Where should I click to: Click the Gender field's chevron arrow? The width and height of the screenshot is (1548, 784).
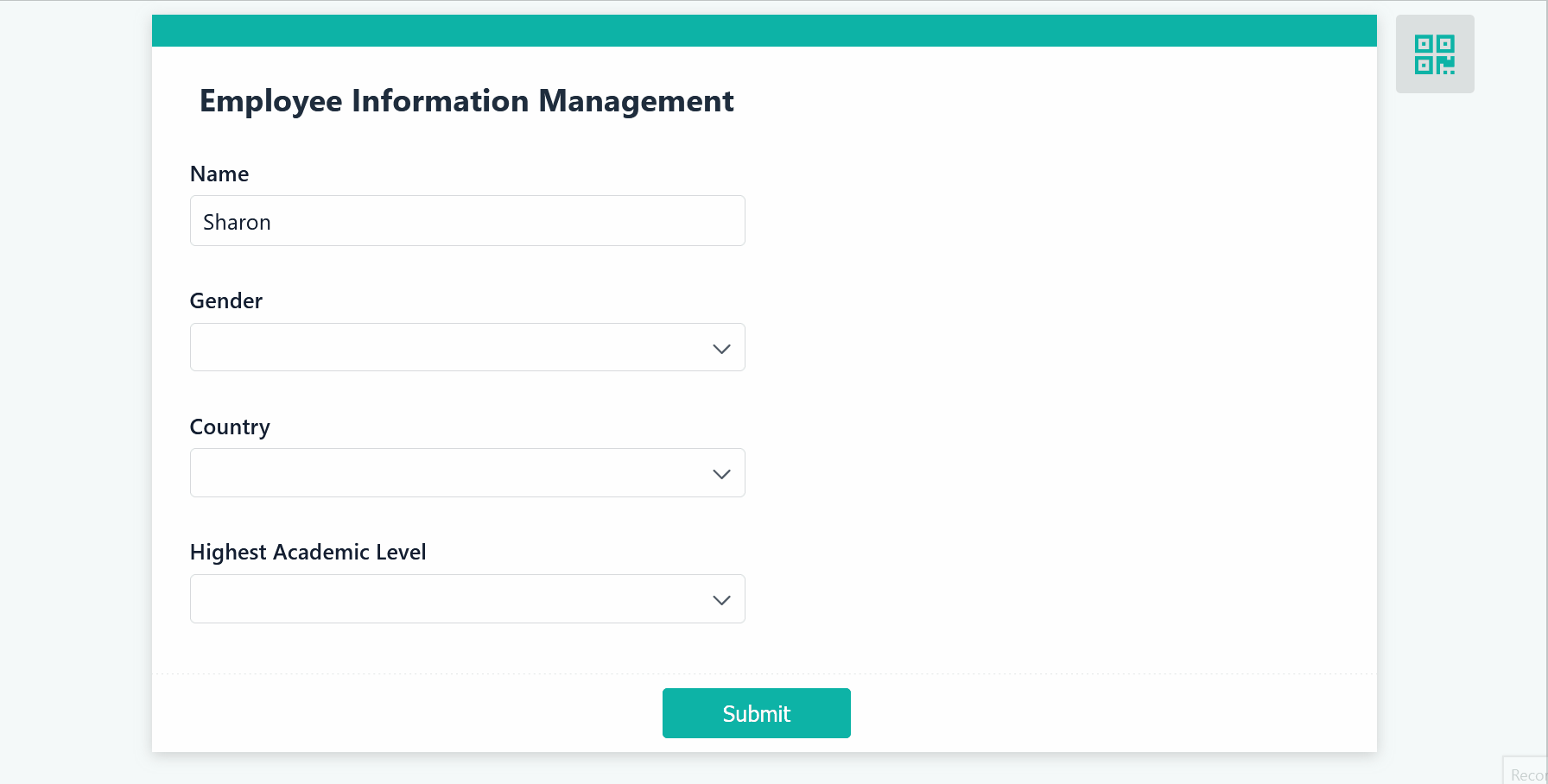tap(721, 349)
